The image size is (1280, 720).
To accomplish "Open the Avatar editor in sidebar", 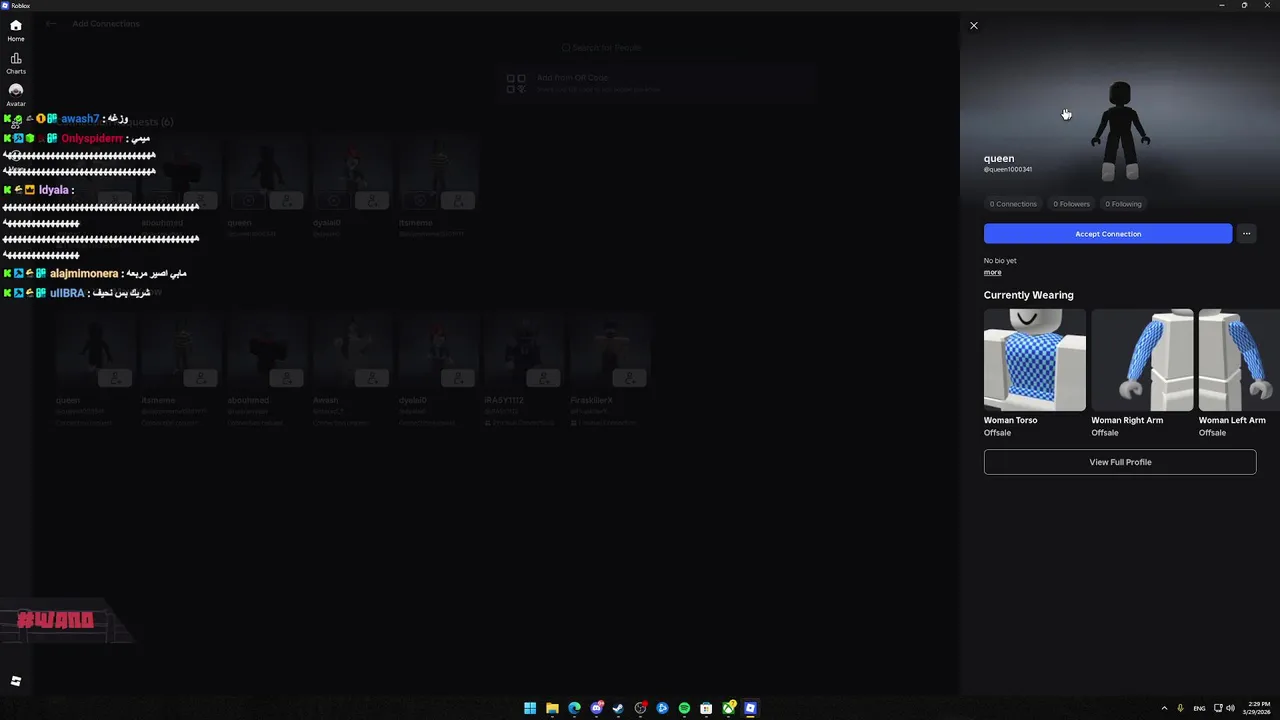I will click(x=16, y=95).
